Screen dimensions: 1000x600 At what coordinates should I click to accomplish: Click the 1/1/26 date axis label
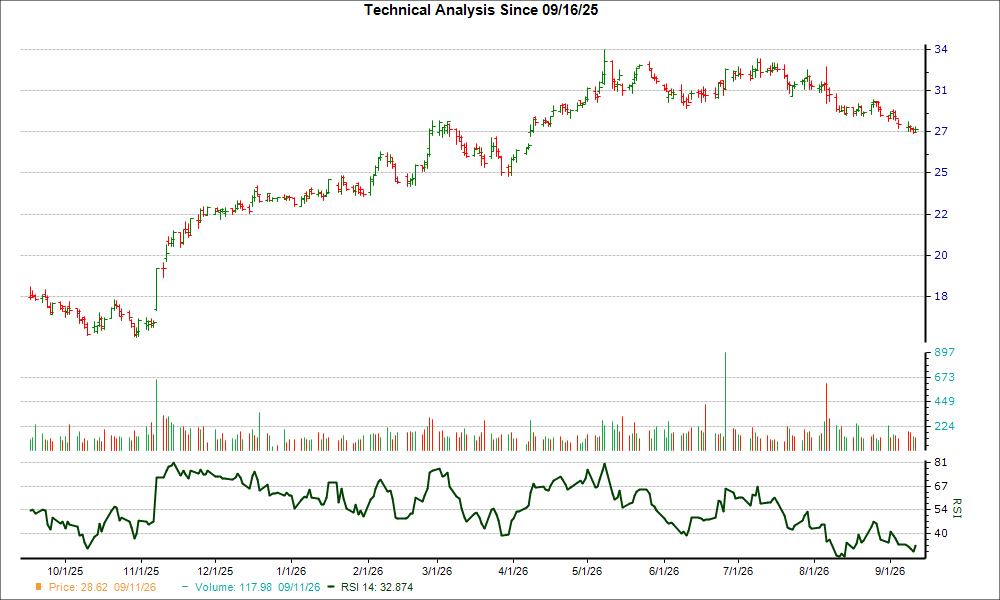pos(291,571)
